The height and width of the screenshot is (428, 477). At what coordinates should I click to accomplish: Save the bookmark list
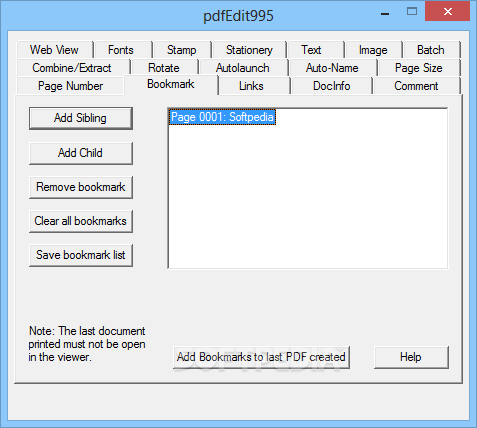point(81,255)
